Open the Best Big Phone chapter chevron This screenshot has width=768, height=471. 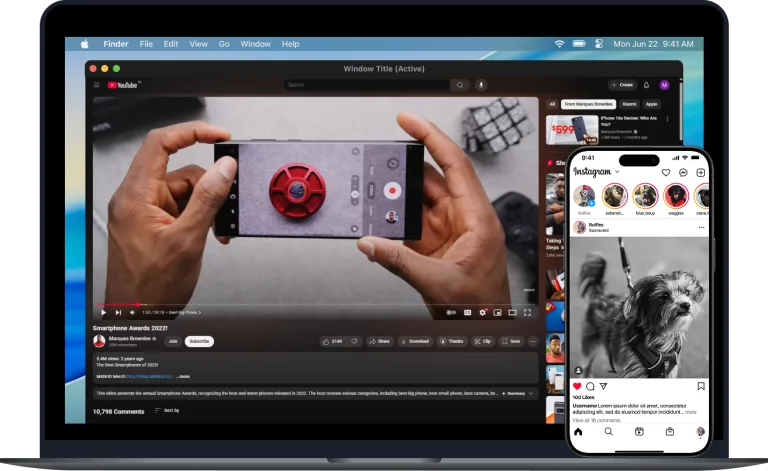199,312
